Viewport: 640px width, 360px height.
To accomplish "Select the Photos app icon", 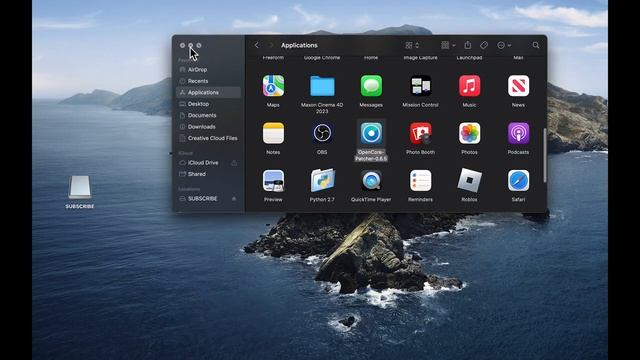I will (469, 133).
